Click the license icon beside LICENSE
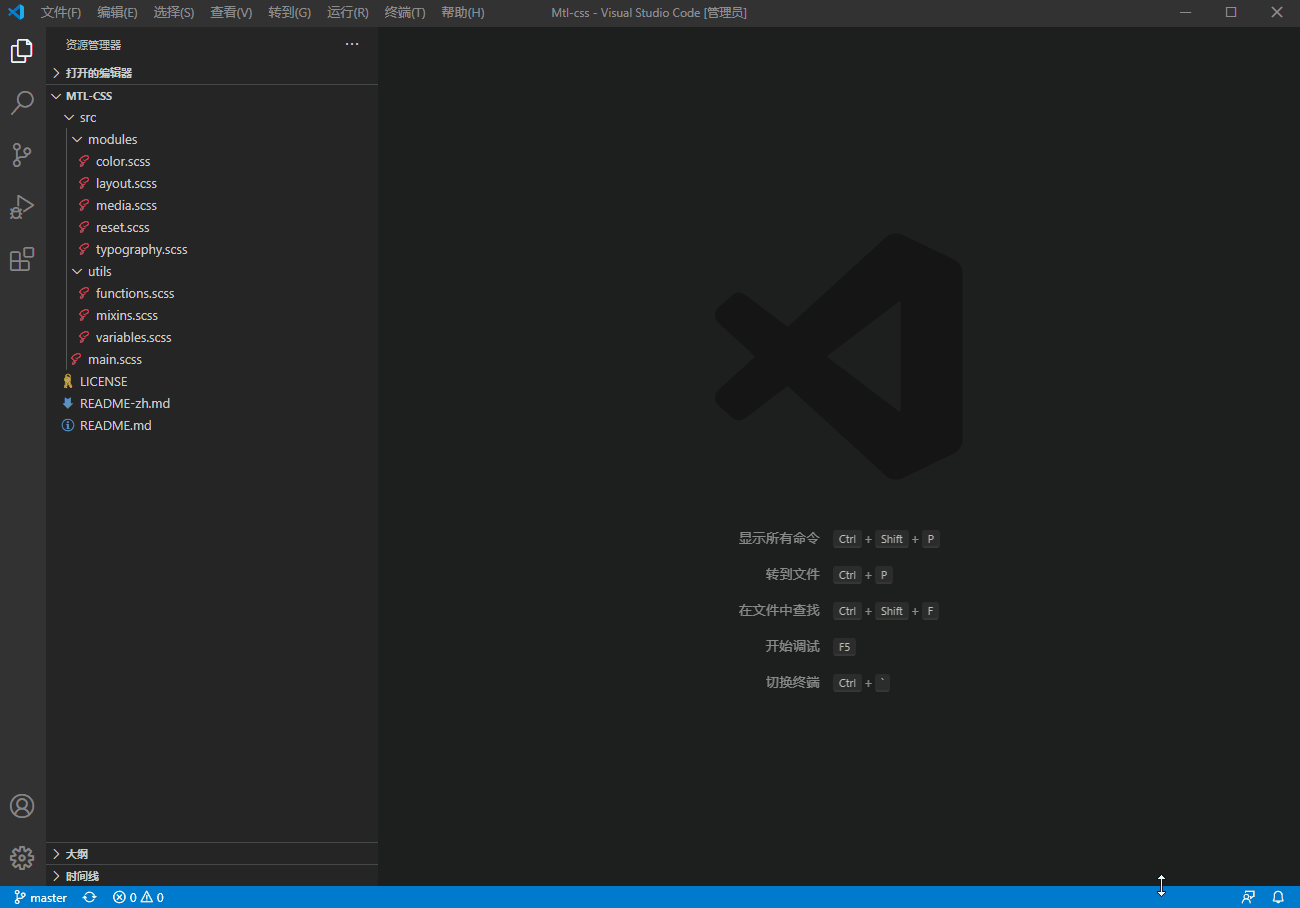The height and width of the screenshot is (908, 1300). pyautogui.click(x=68, y=381)
